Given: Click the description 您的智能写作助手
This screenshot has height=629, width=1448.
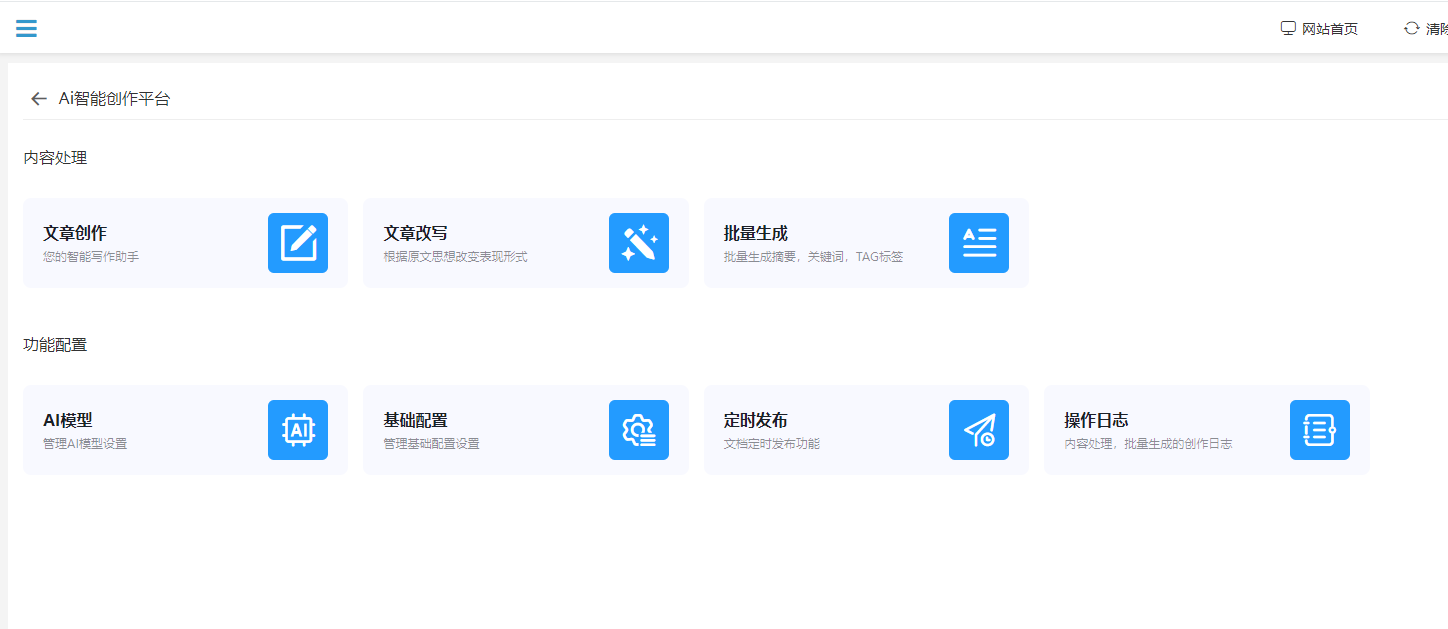Looking at the screenshot, I should point(91,257).
